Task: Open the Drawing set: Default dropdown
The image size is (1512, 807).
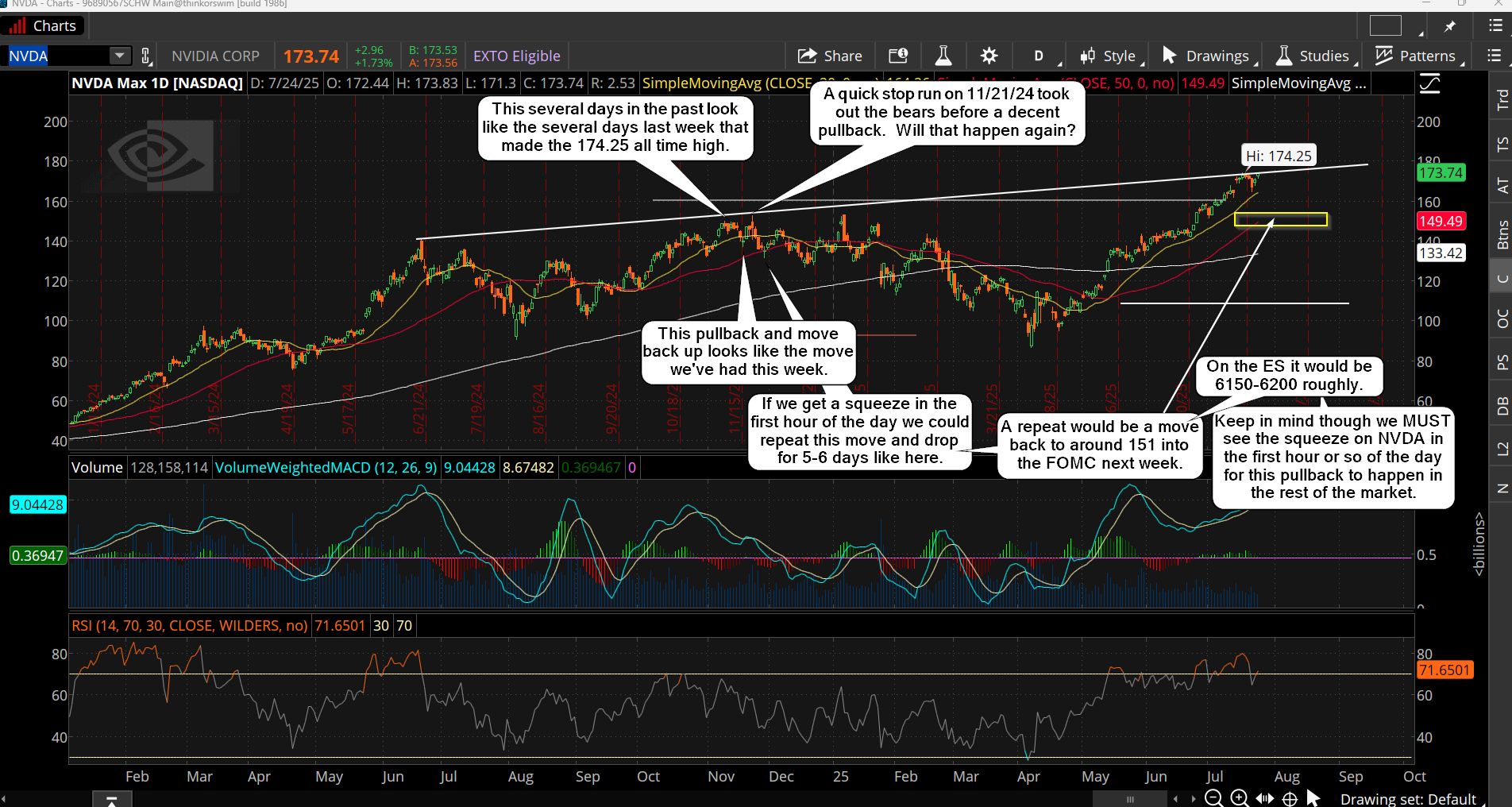Action: pyautogui.click(x=1411, y=799)
